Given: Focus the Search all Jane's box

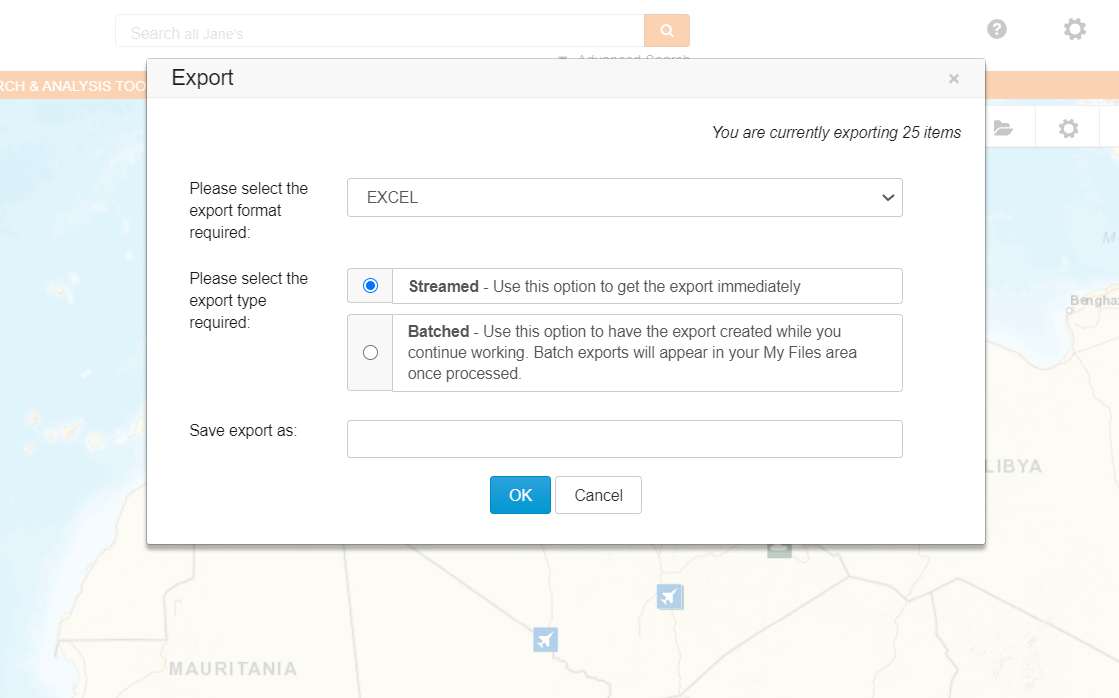Looking at the screenshot, I should click(380, 32).
